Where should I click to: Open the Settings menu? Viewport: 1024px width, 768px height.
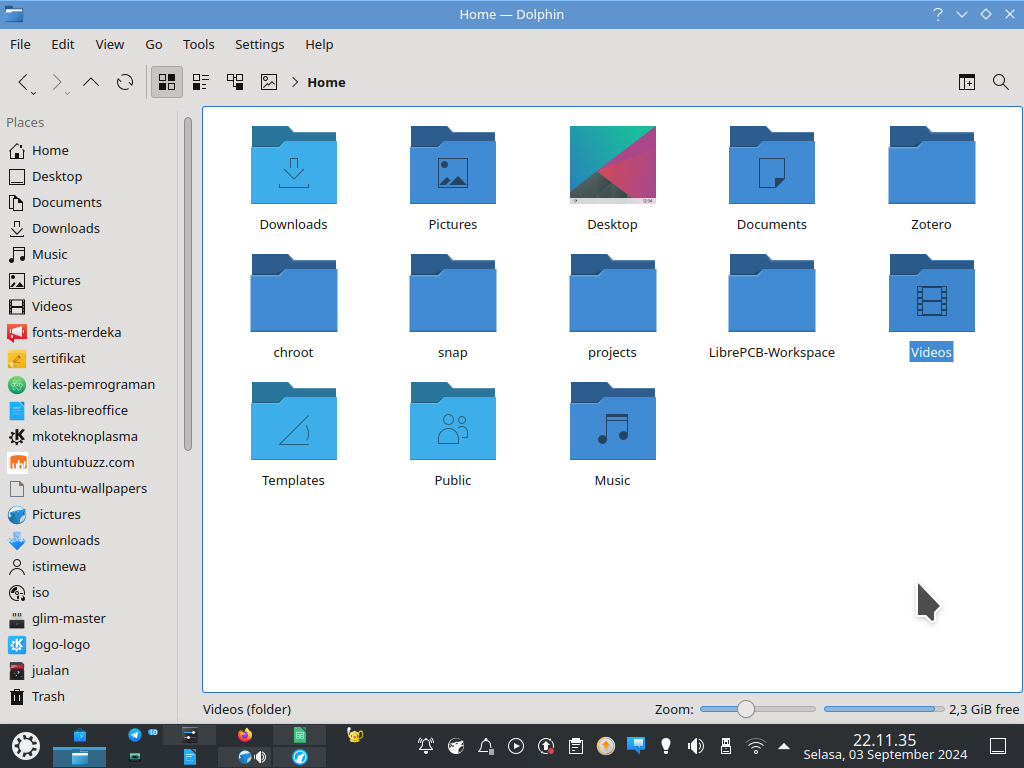[x=259, y=44]
